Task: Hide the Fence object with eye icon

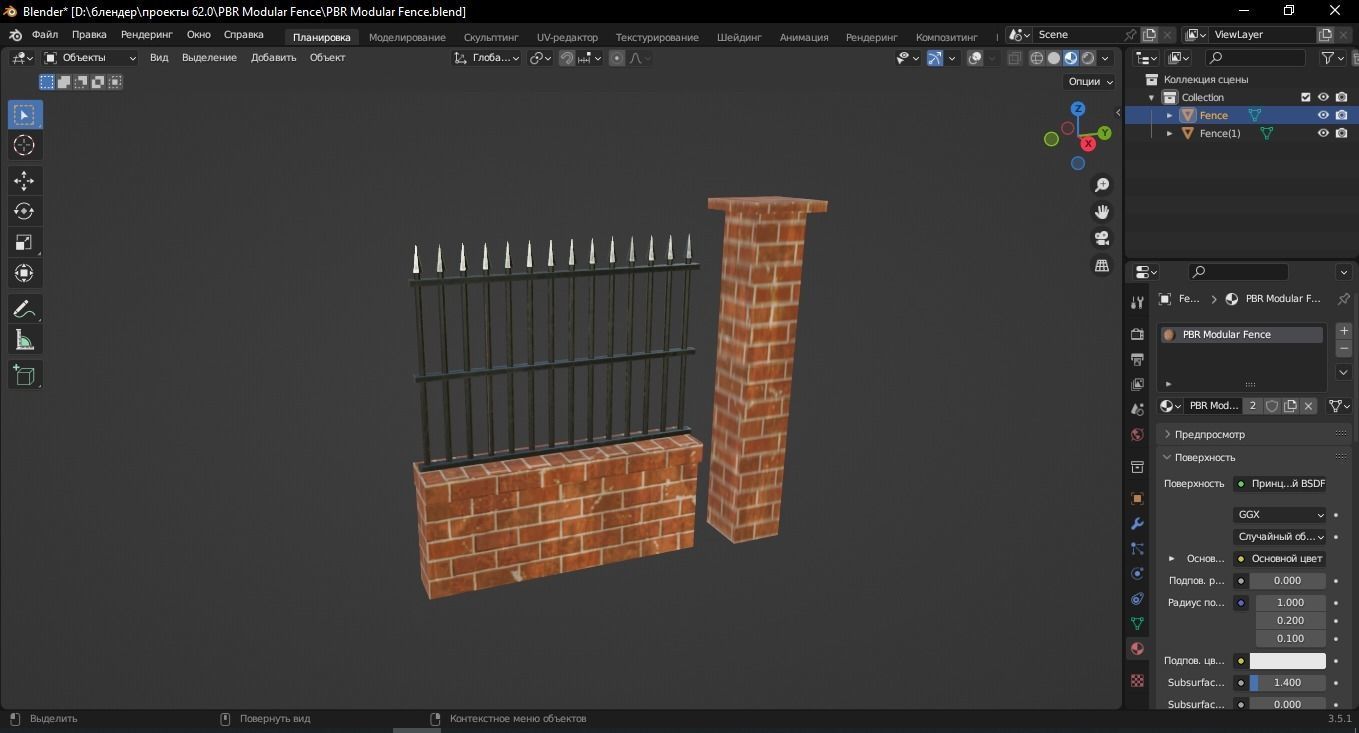Action: point(1323,115)
